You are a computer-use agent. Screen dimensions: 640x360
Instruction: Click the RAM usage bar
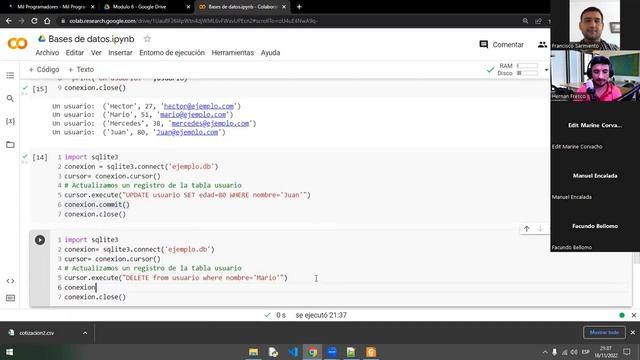point(527,66)
